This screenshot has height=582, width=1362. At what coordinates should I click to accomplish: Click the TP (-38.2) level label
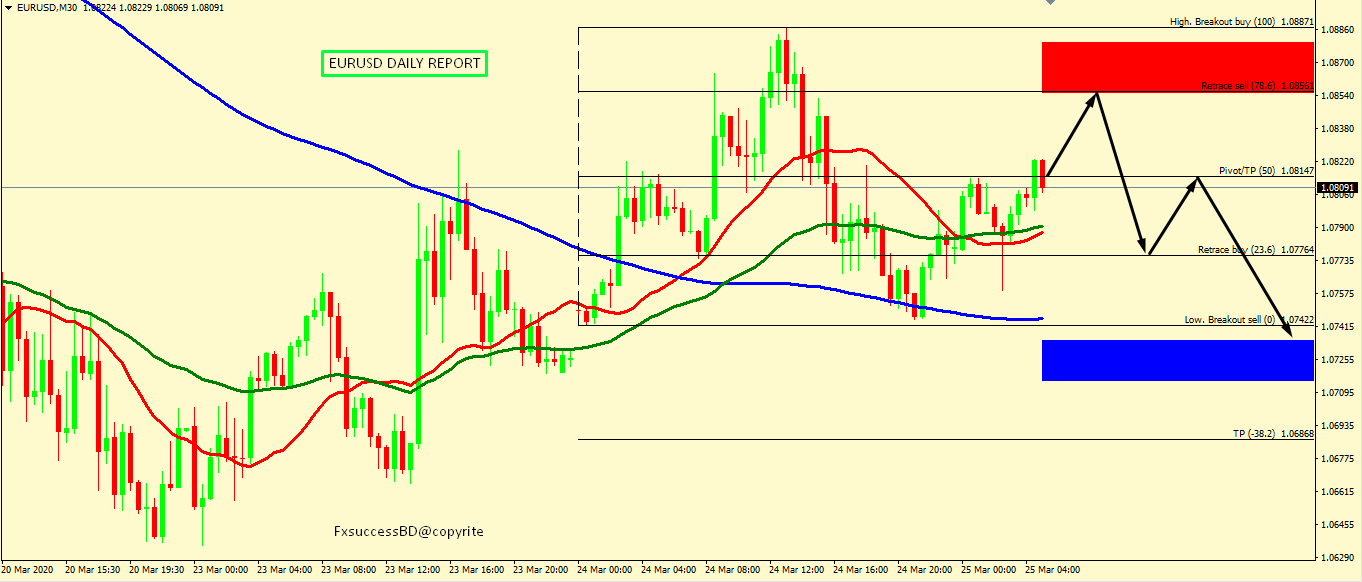click(1256, 434)
